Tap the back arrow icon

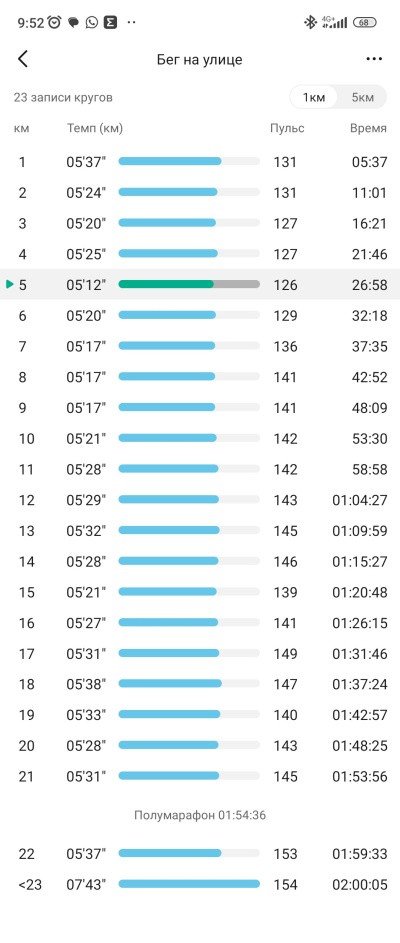click(x=23, y=59)
